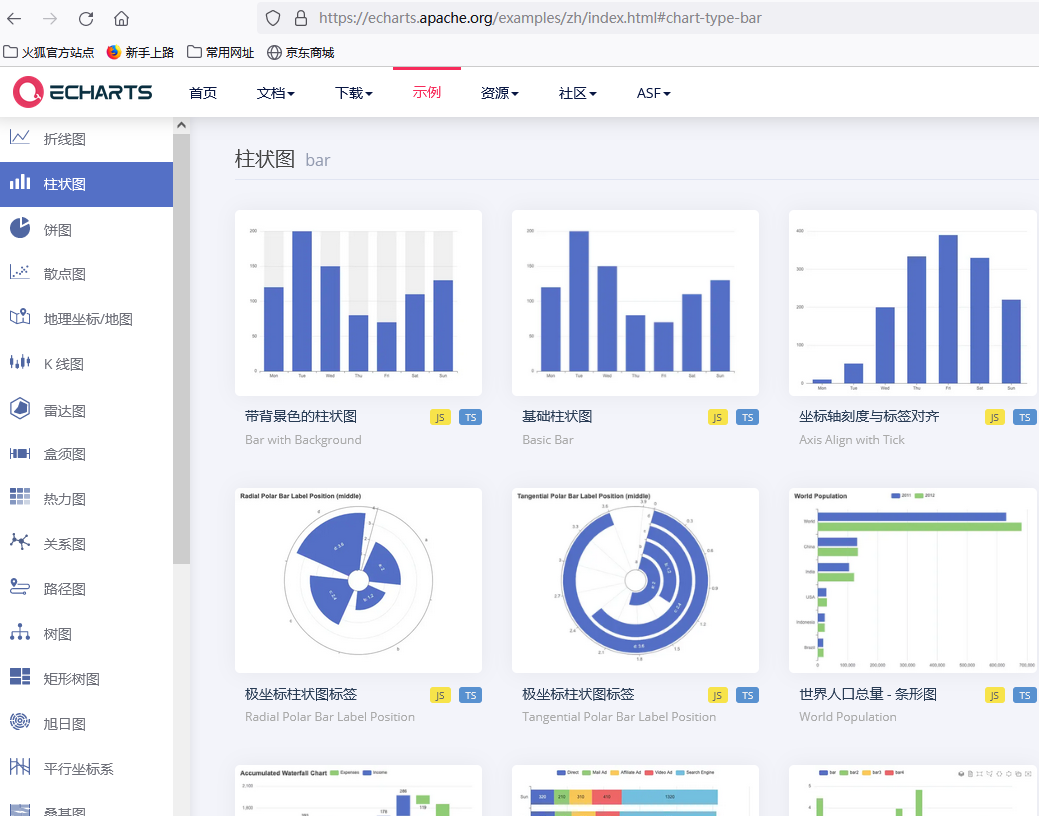Open 世界人口总量 - 条形图 title link
Screen dimensions: 1039x816
[x=868, y=694]
